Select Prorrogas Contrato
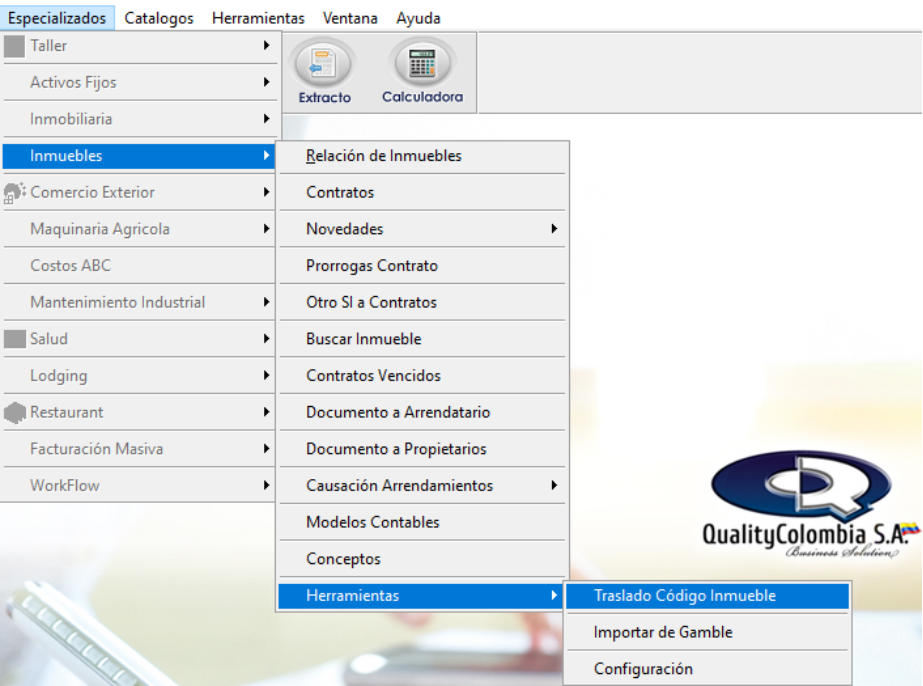This screenshot has height=686, width=923. point(422,266)
